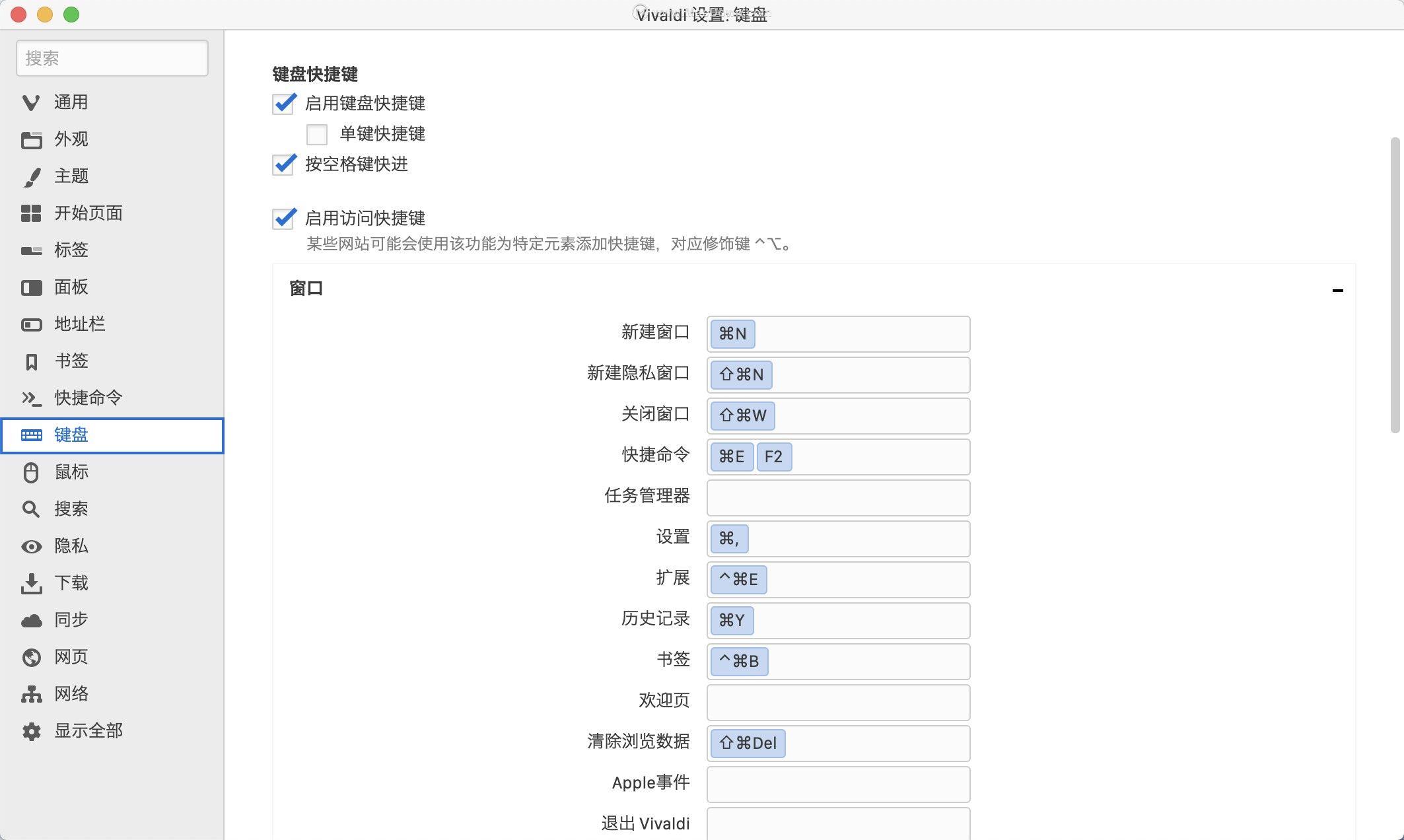Viewport: 1404px width, 840px height.
Task: Click the 标签 tabs icon
Action: (x=31, y=250)
